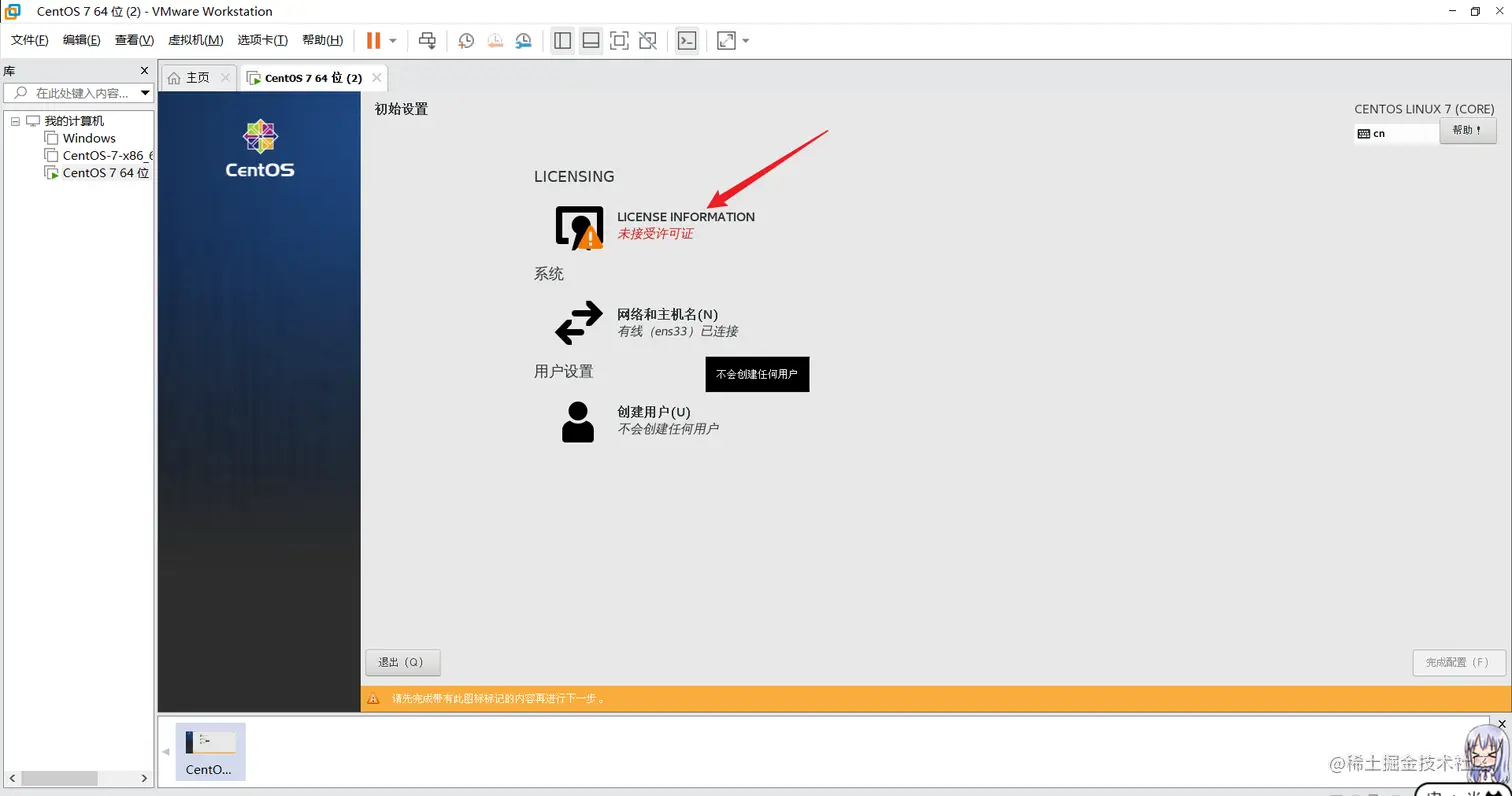Click the stretch guest display icon

point(727,41)
